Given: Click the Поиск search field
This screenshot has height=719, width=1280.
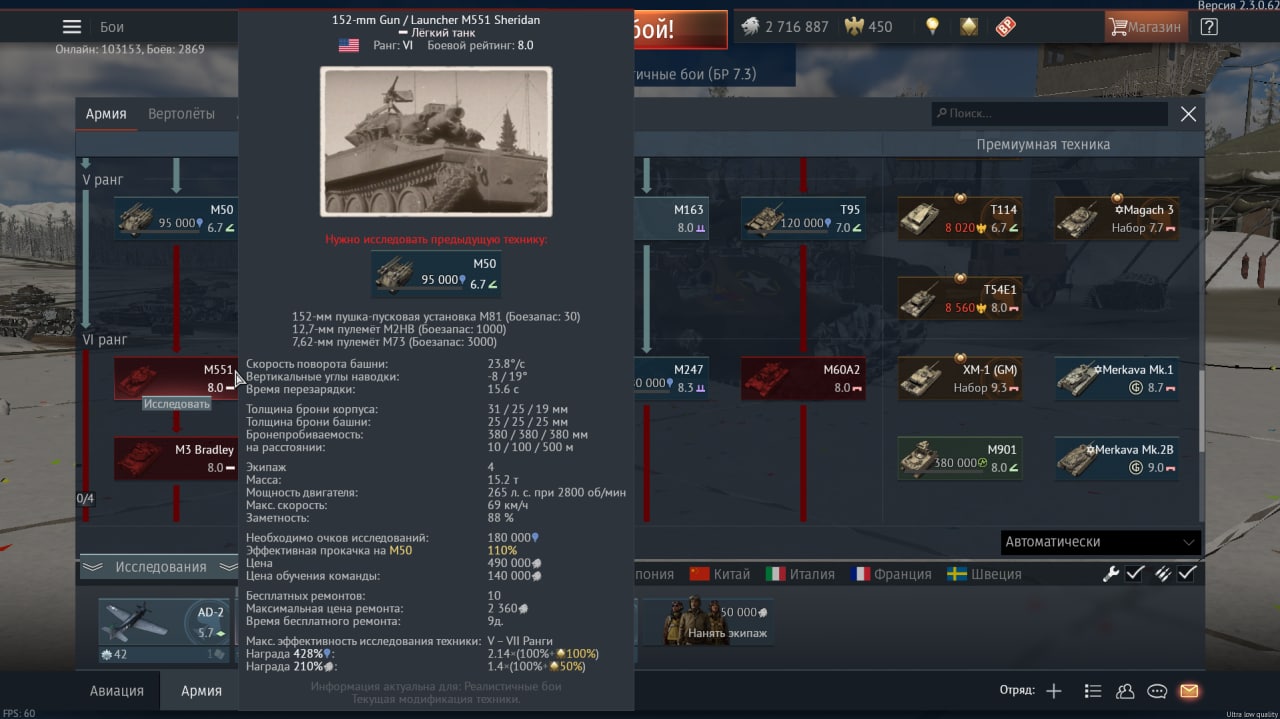Looking at the screenshot, I should (x=1050, y=114).
